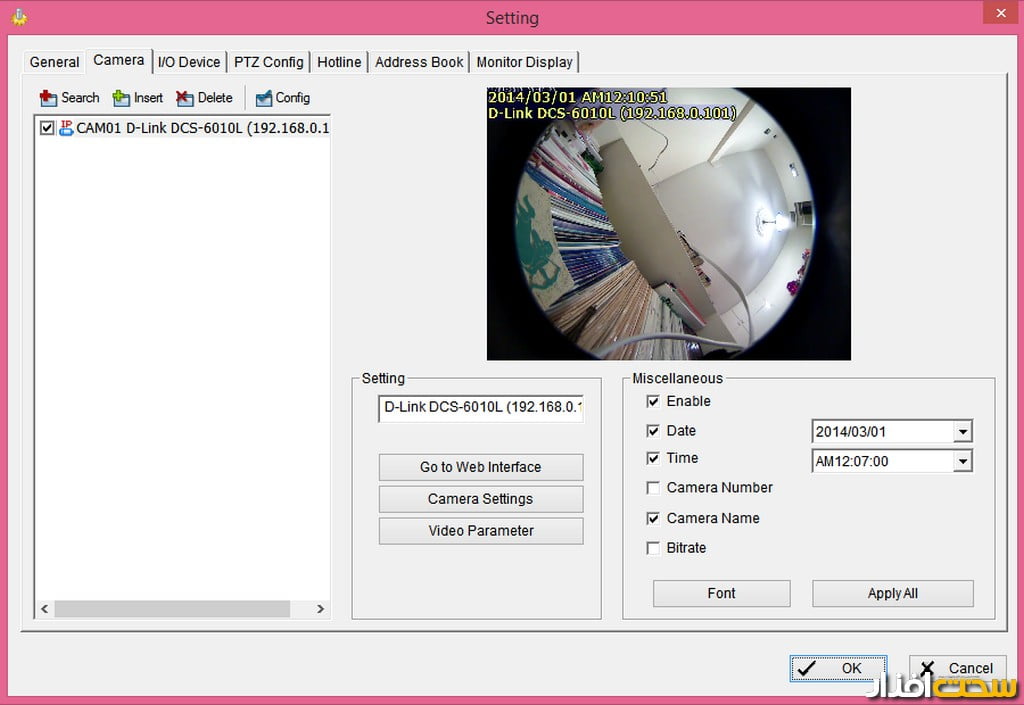1024x705 pixels.
Task: Disable the Camera Name checkbox
Action: (x=653, y=518)
